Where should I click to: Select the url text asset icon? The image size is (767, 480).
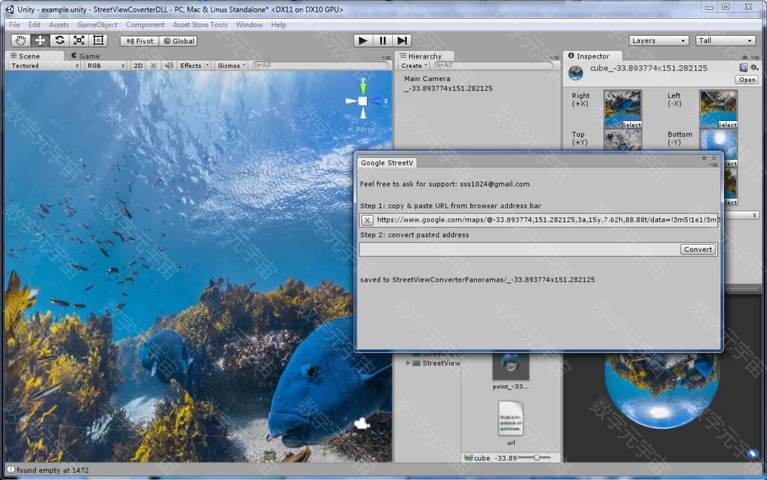(x=511, y=419)
